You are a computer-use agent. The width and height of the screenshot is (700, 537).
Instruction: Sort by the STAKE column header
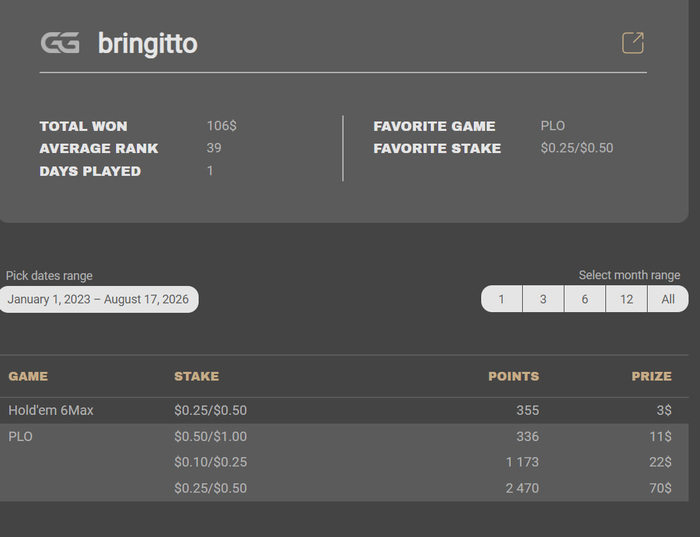click(x=196, y=376)
